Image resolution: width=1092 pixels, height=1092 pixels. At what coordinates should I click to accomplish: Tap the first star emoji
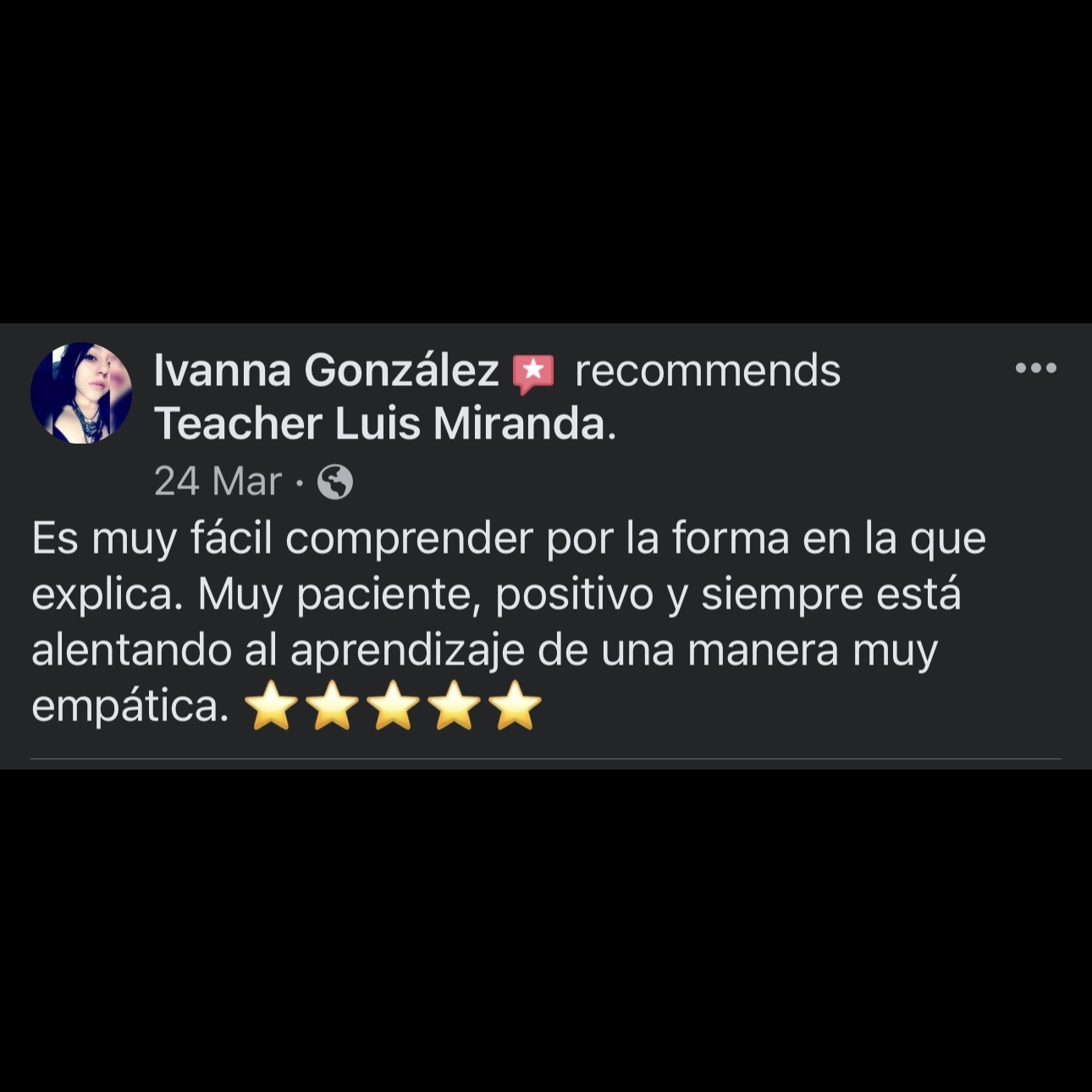(x=271, y=706)
